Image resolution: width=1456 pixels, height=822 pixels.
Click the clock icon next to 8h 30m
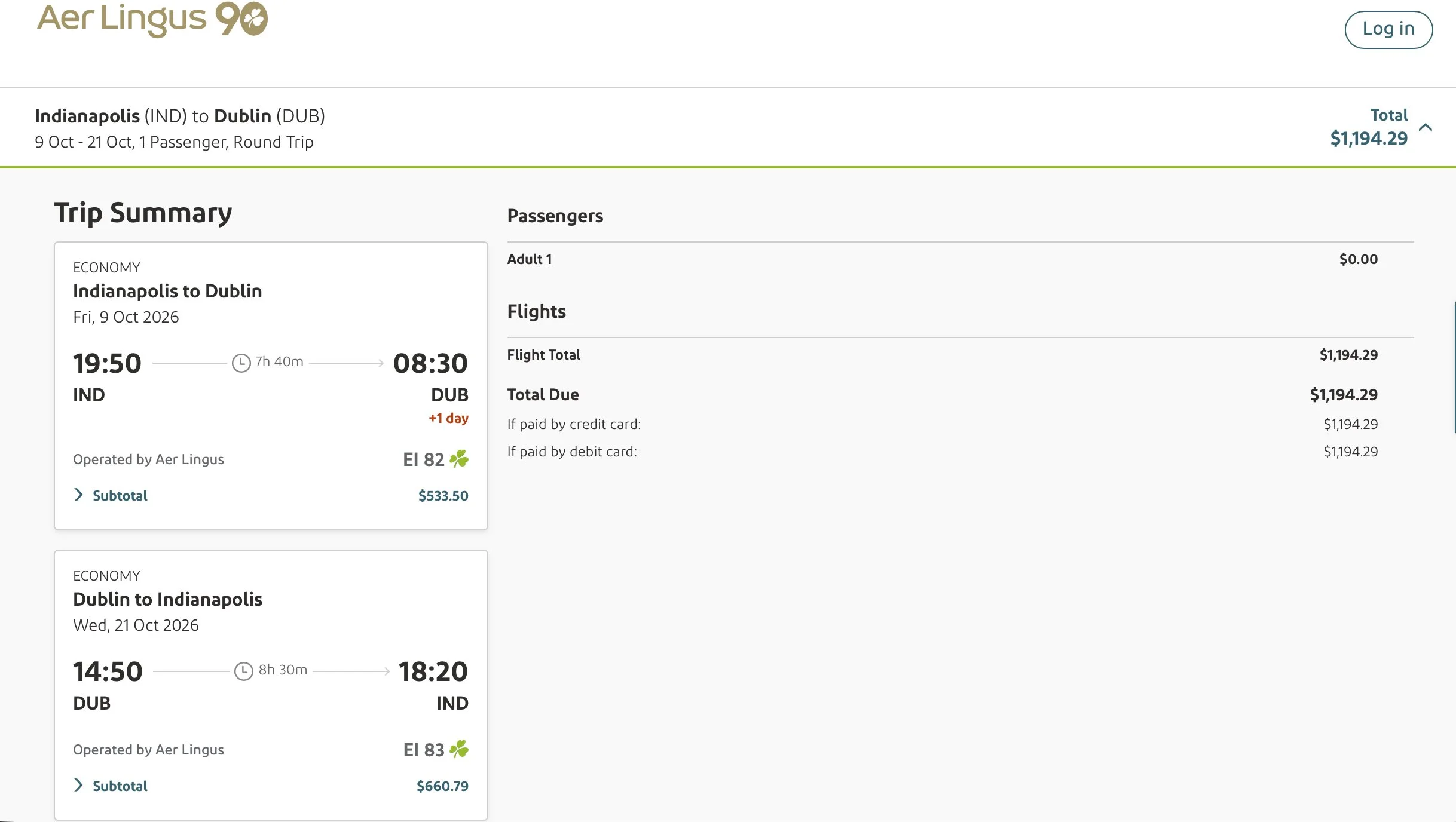[x=243, y=671]
